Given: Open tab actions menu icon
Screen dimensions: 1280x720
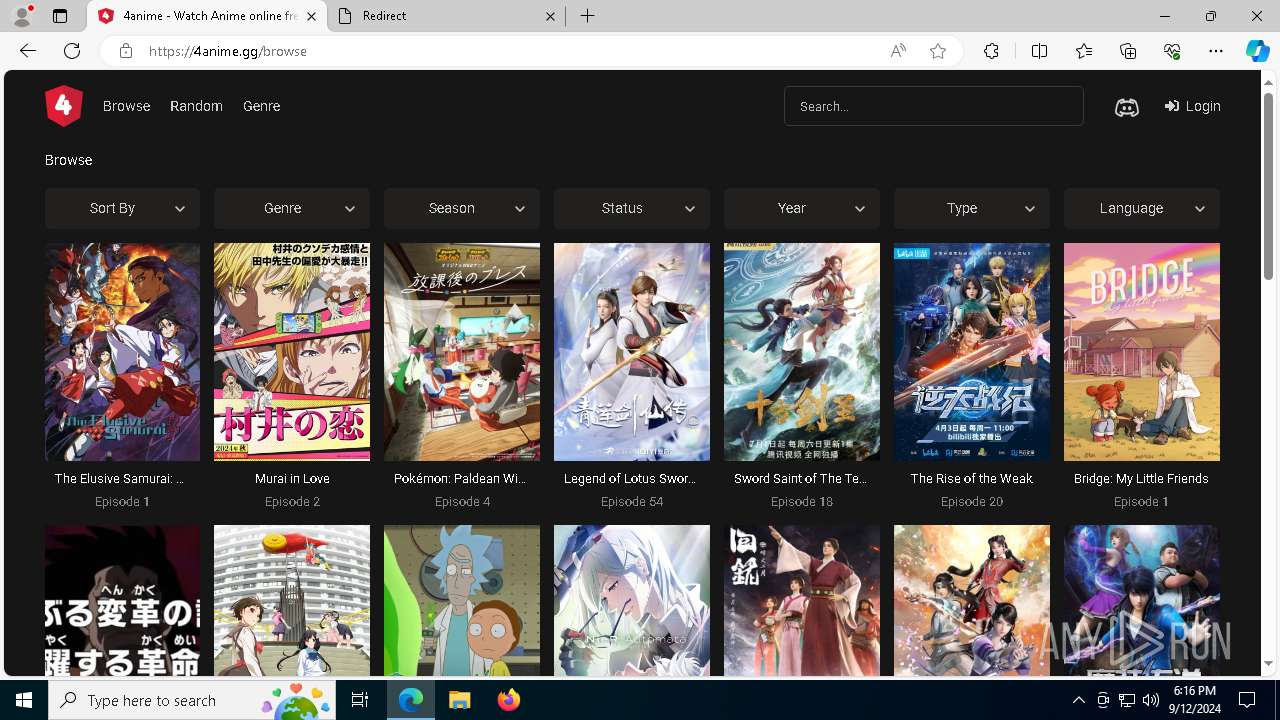Looking at the screenshot, I should 60,16.
